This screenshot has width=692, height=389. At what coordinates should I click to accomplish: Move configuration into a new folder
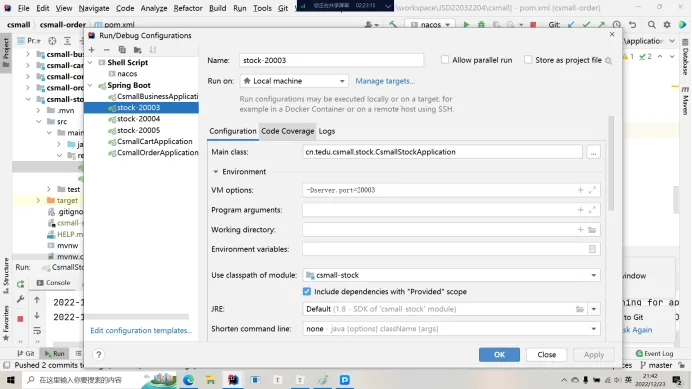click(x=138, y=50)
